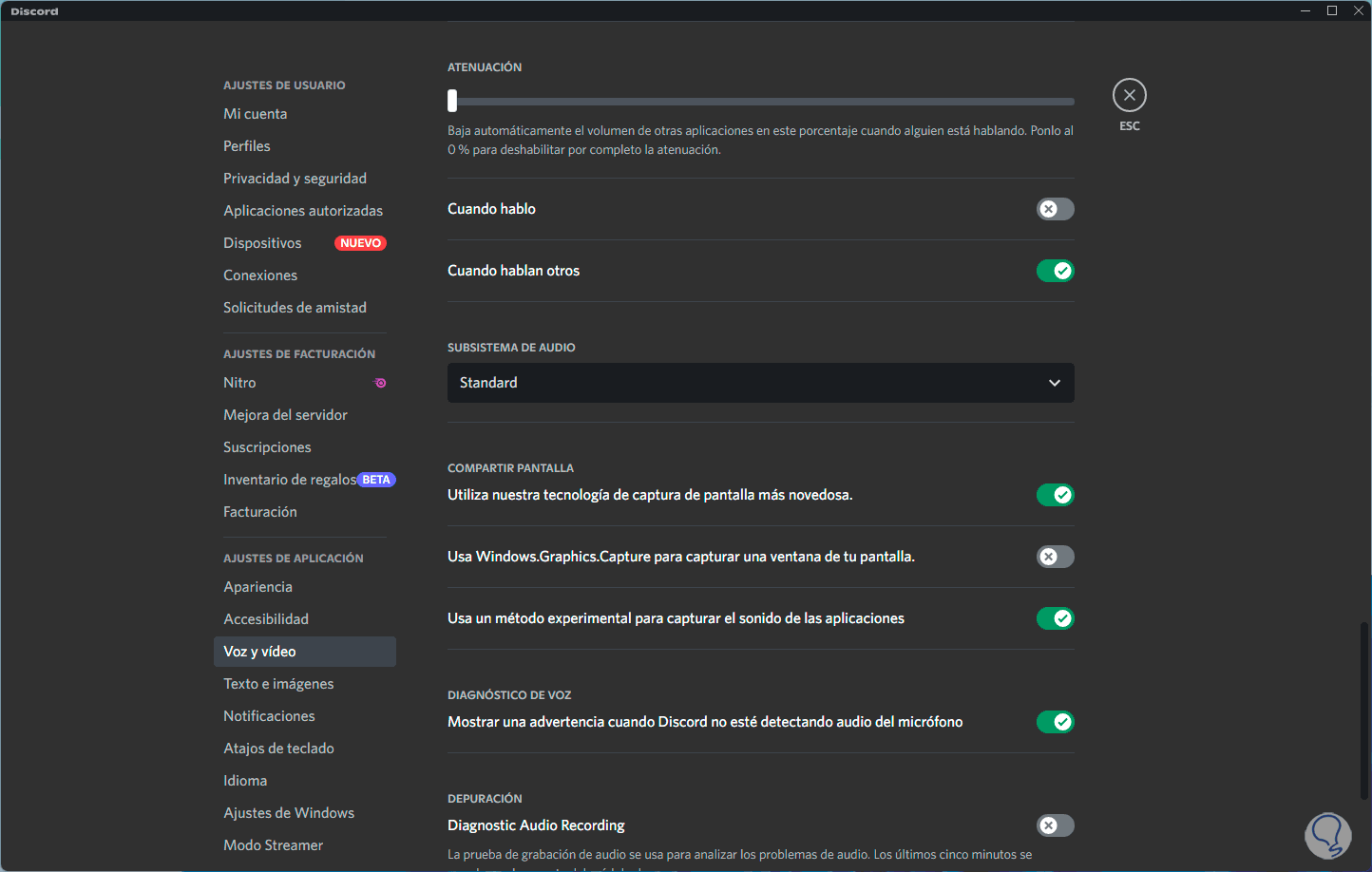The height and width of the screenshot is (872, 1372).
Task: Toggle experimental application sound capture method
Action: (x=1055, y=618)
